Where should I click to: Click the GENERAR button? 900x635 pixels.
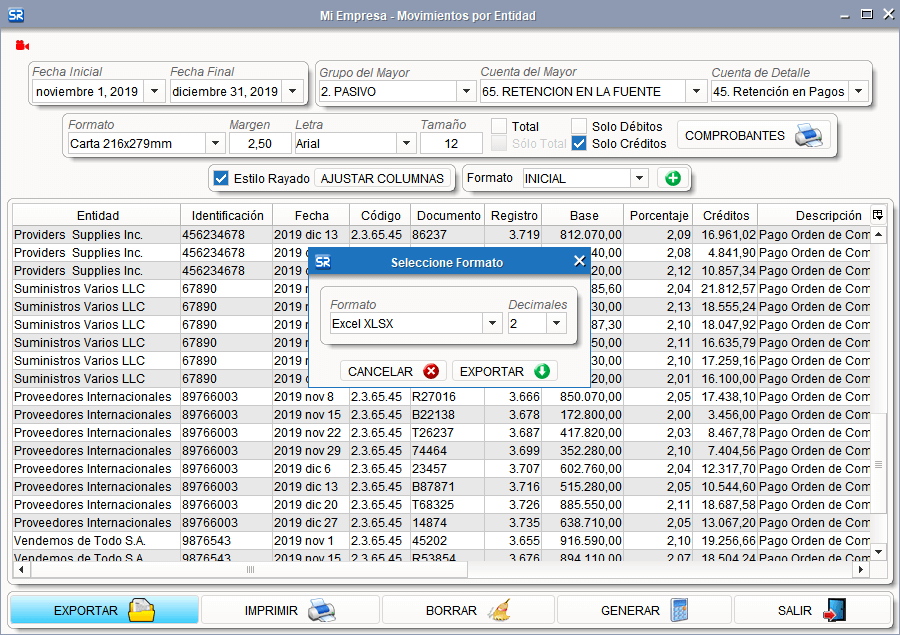pyautogui.click(x=644, y=610)
